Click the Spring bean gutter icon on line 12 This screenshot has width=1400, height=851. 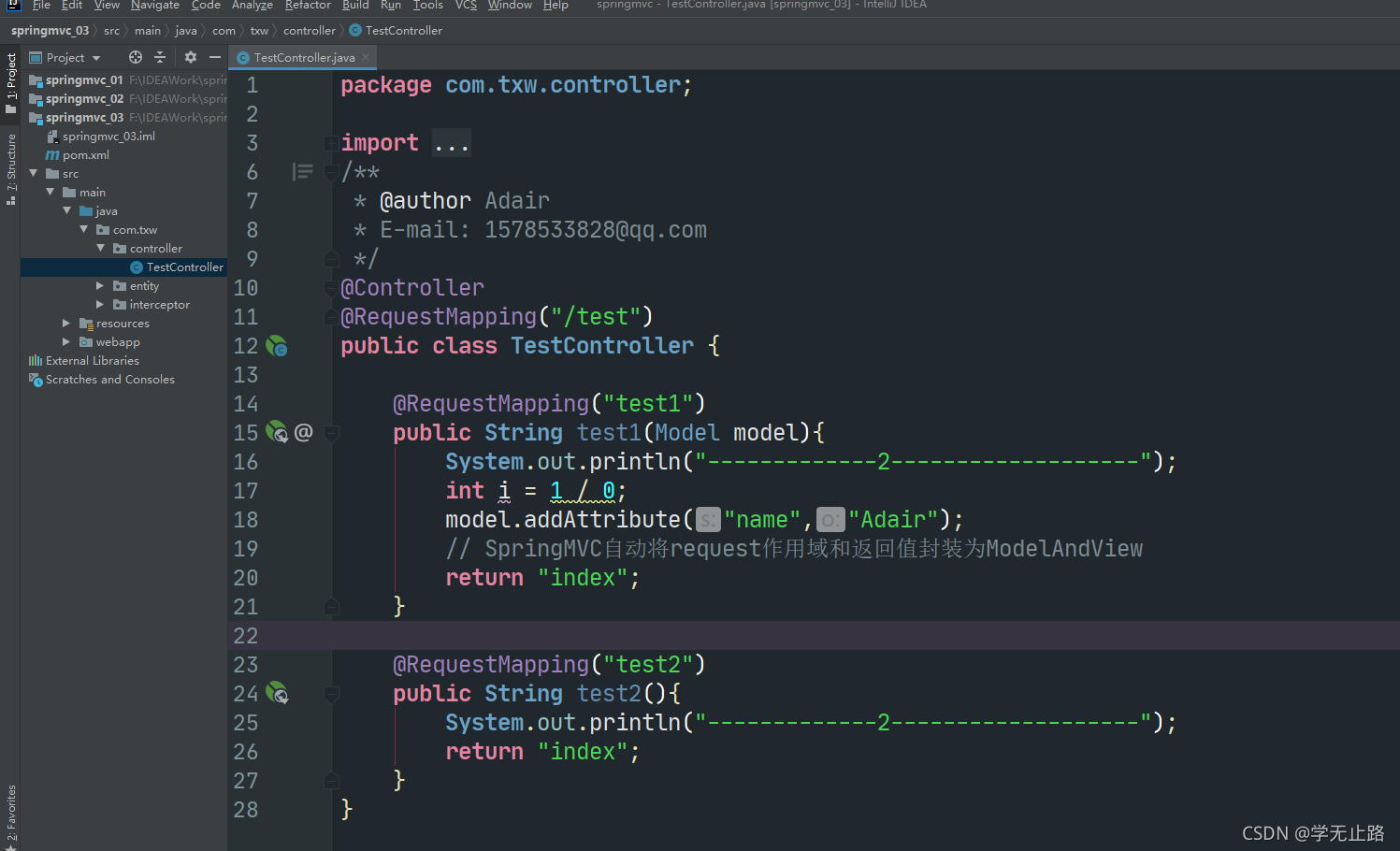(x=277, y=346)
